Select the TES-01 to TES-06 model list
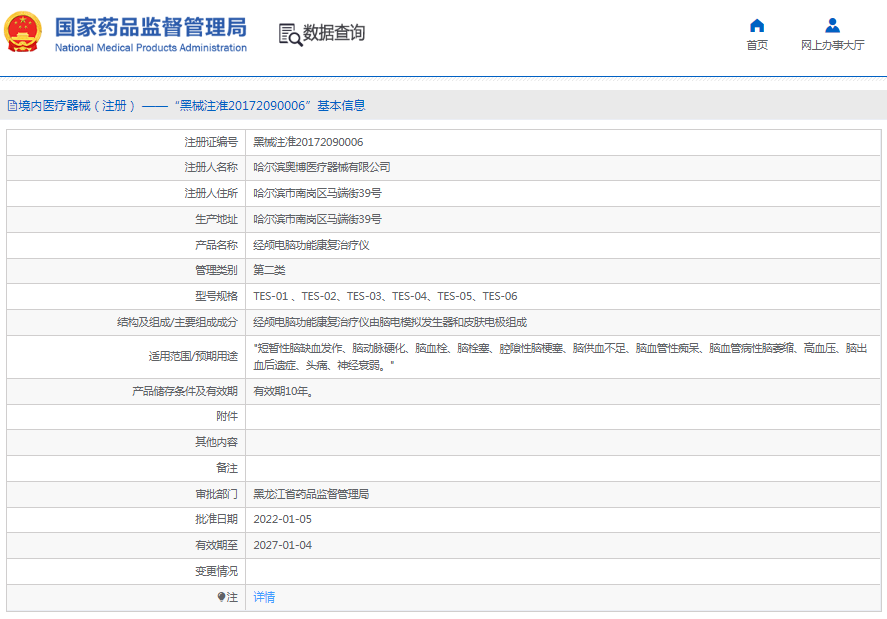 [385, 296]
